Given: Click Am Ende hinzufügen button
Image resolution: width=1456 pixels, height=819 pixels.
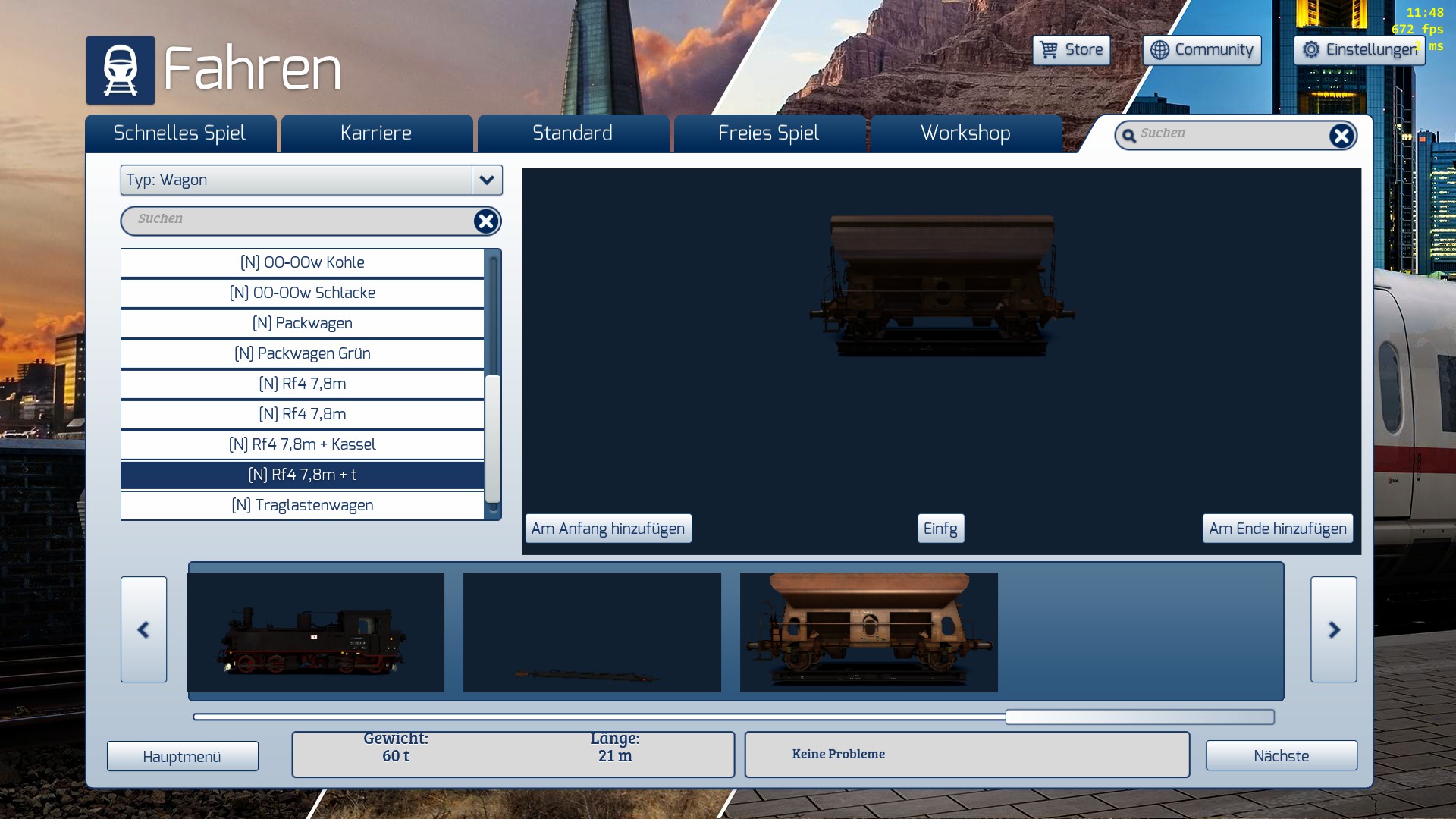Looking at the screenshot, I should point(1277,529).
